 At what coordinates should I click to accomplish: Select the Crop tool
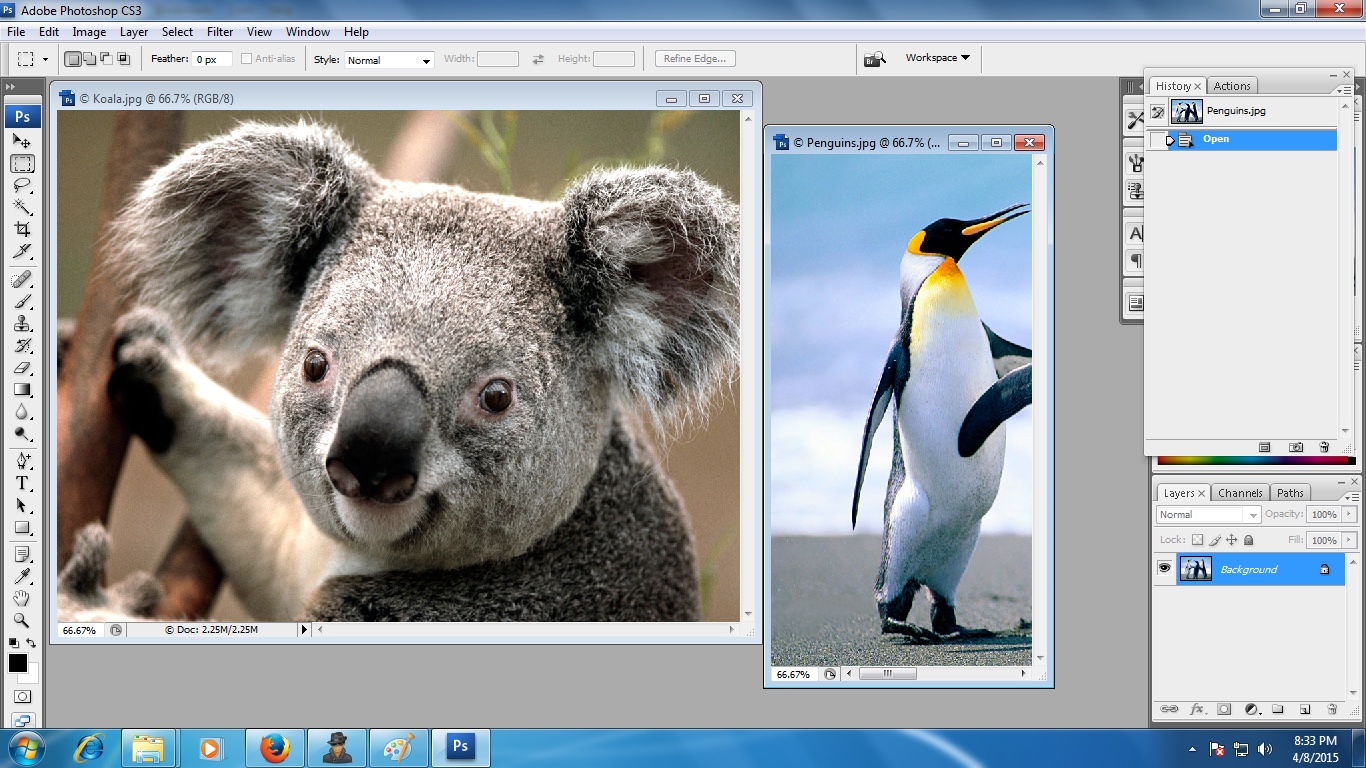[22, 229]
